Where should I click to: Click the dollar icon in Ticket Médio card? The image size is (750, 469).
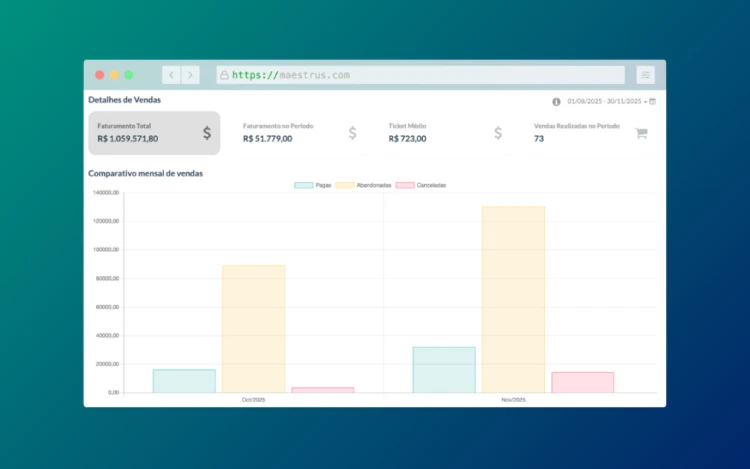pyautogui.click(x=498, y=133)
